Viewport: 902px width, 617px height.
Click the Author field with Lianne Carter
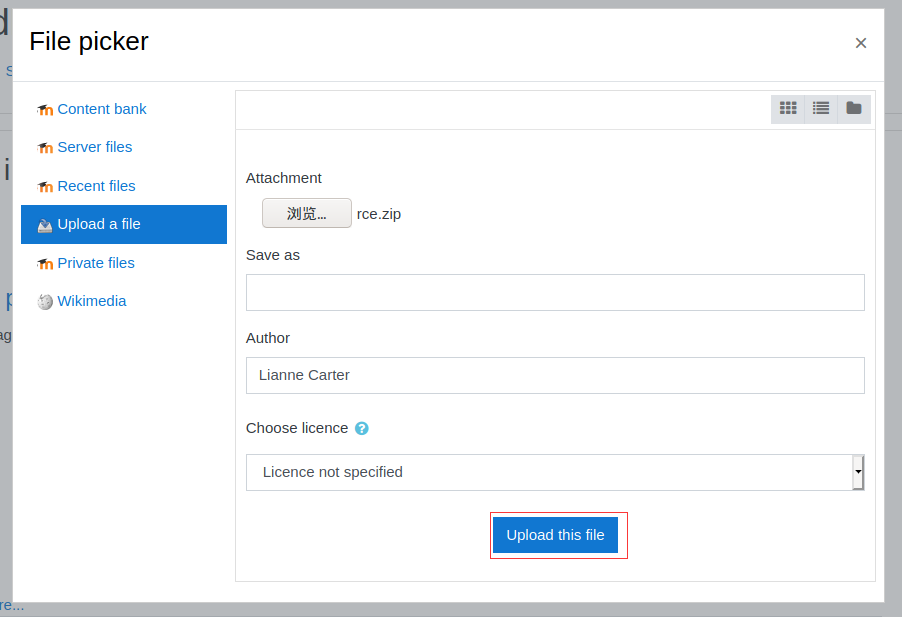[555, 375]
